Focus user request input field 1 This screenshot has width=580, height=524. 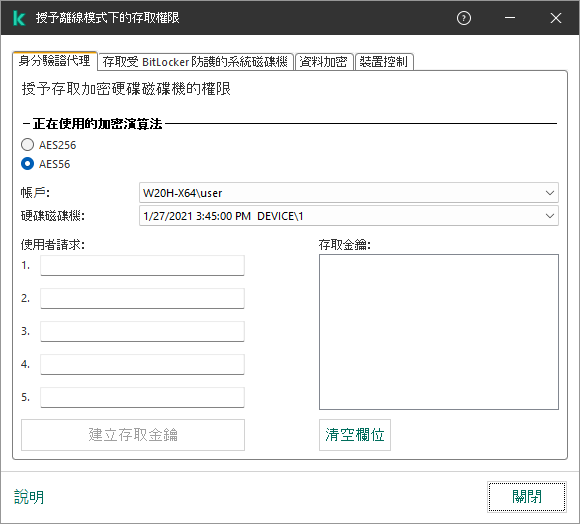(x=142, y=265)
